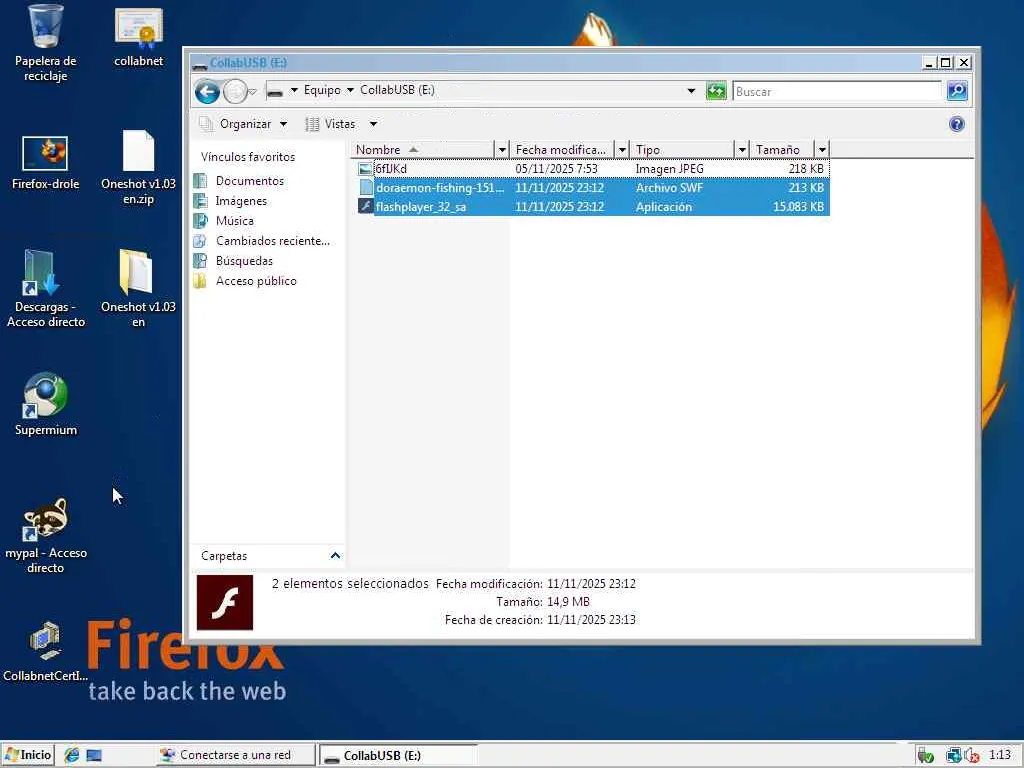
Task: Click the Flash preview thumbnail in details pane
Action: tap(225, 602)
